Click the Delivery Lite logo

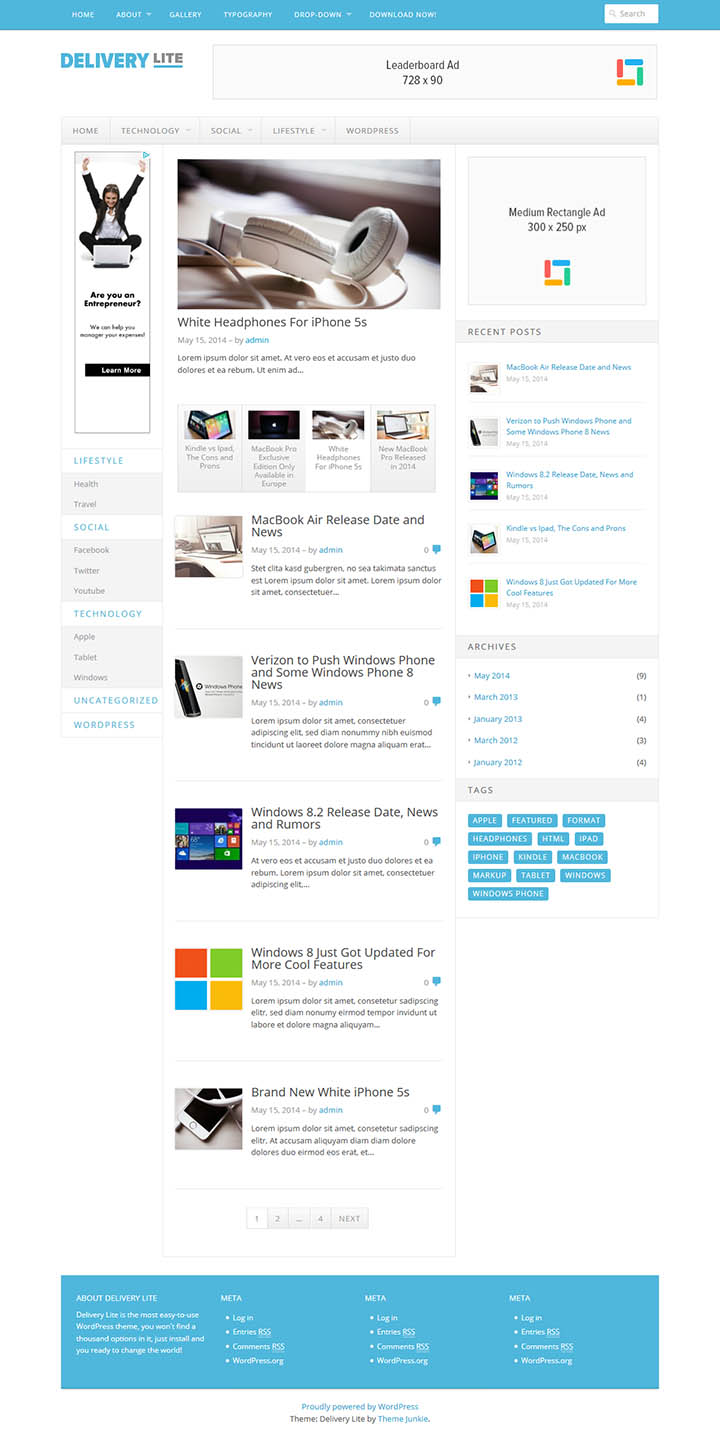[122, 60]
